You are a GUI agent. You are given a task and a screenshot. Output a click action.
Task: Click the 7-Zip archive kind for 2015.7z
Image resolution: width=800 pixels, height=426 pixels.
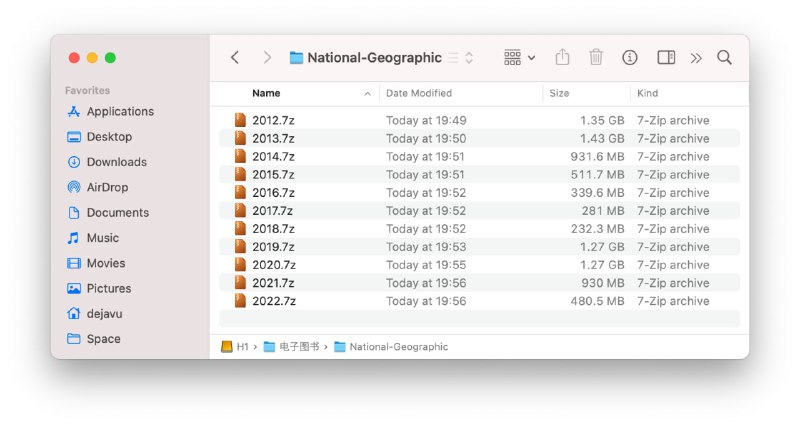[x=673, y=174]
